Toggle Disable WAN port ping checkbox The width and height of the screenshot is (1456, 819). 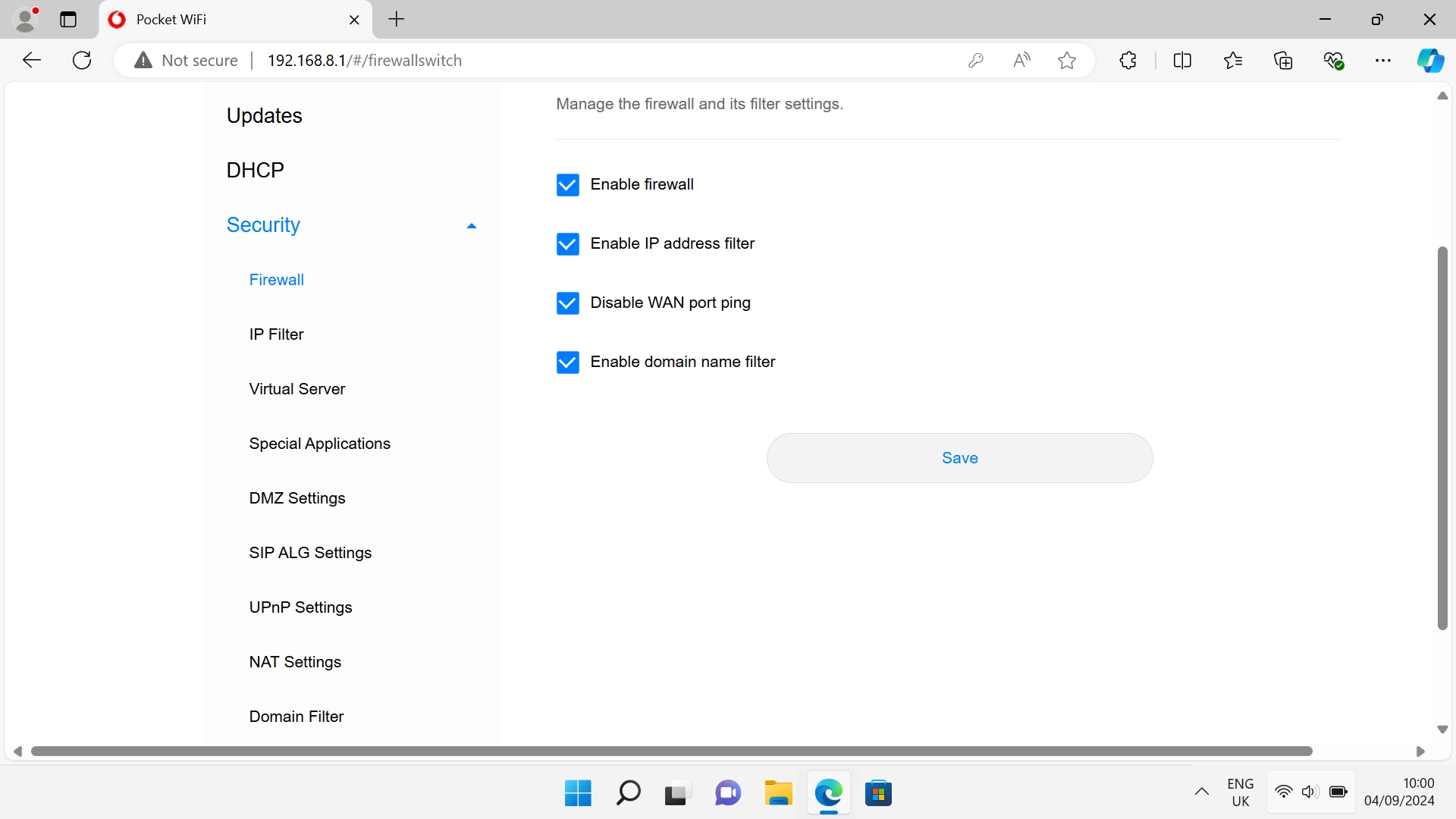[x=568, y=303]
